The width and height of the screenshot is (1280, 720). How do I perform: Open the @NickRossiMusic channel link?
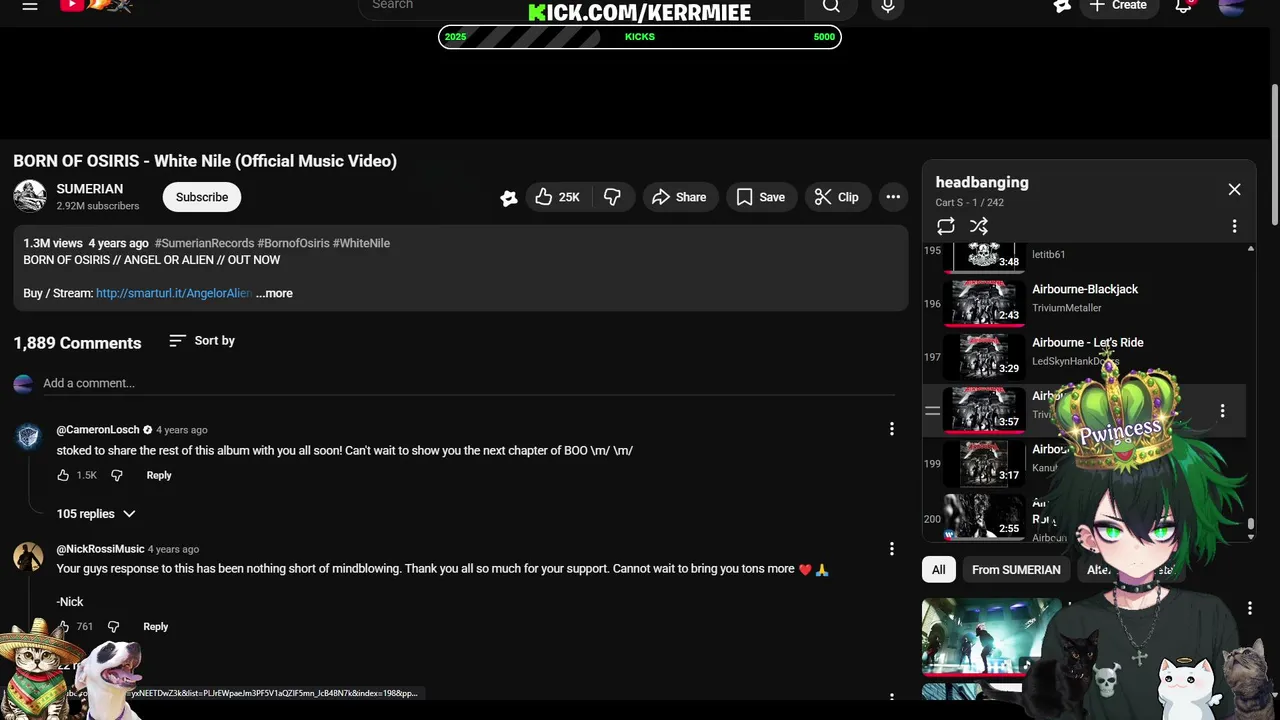[x=100, y=549]
